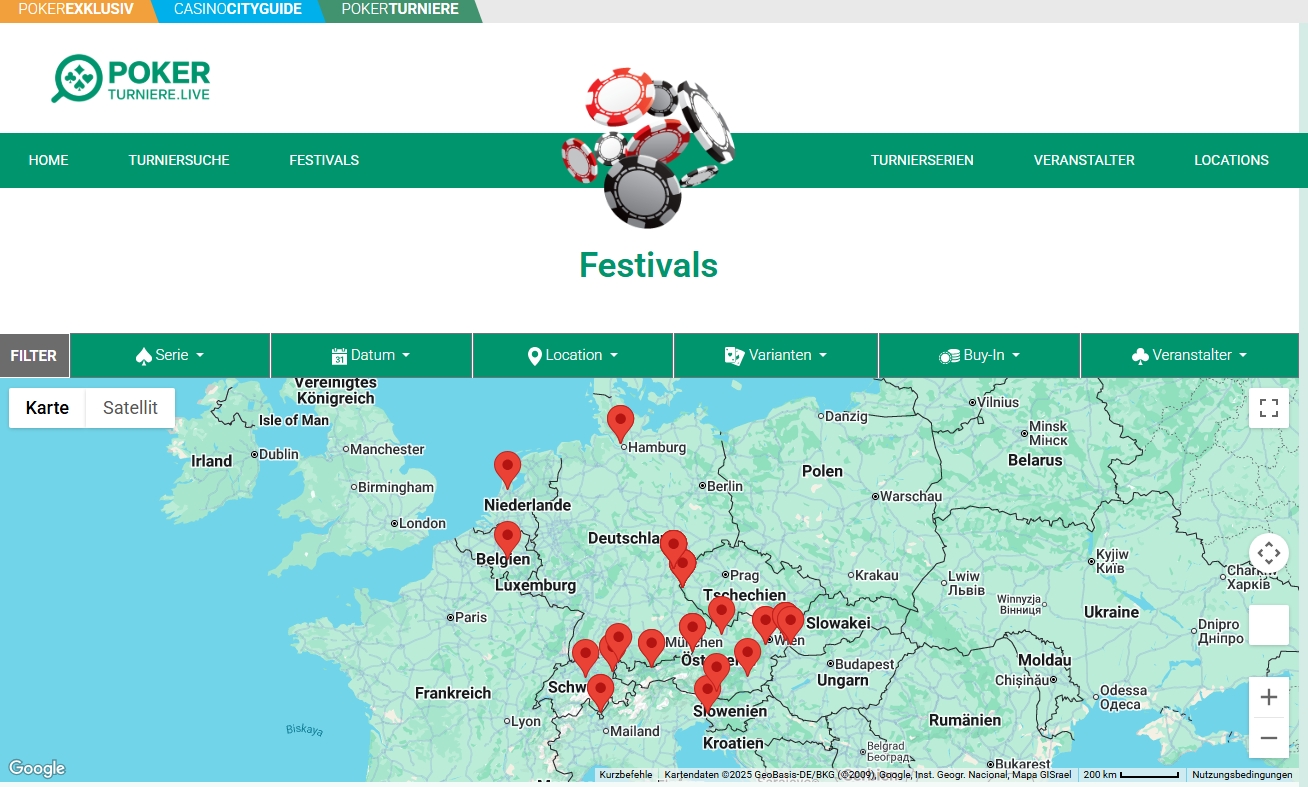Switch map to Karte view
Viewport: 1308px width, 787px height.
pos(47,408)
